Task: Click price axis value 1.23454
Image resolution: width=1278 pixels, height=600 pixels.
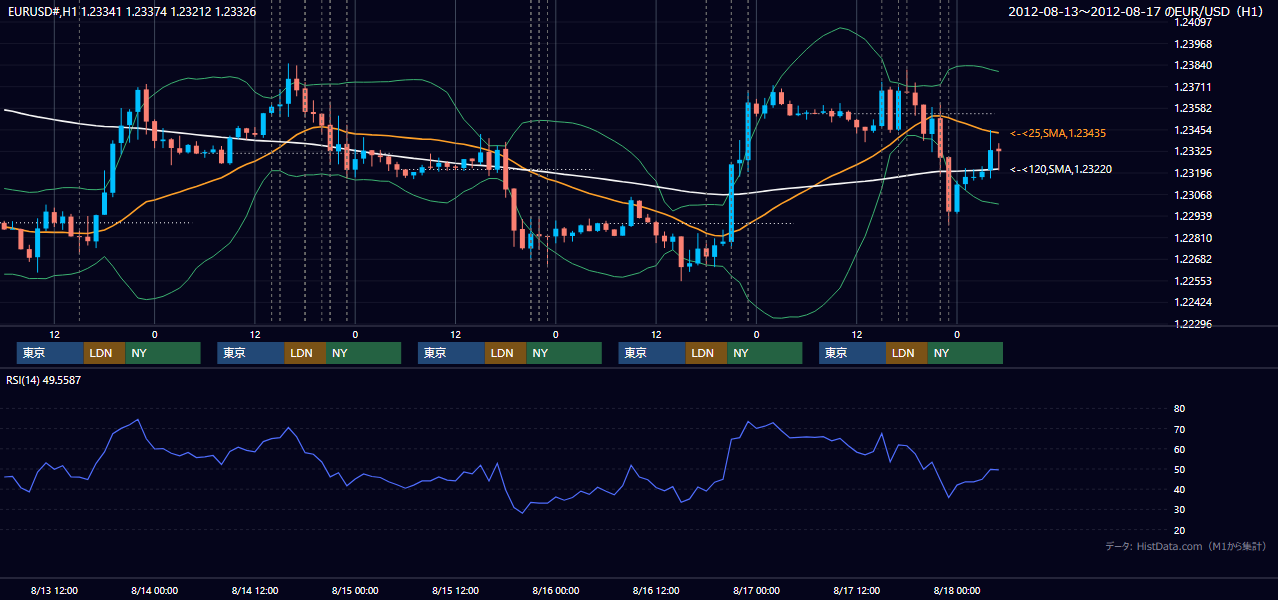Action: pos(1193,130)
